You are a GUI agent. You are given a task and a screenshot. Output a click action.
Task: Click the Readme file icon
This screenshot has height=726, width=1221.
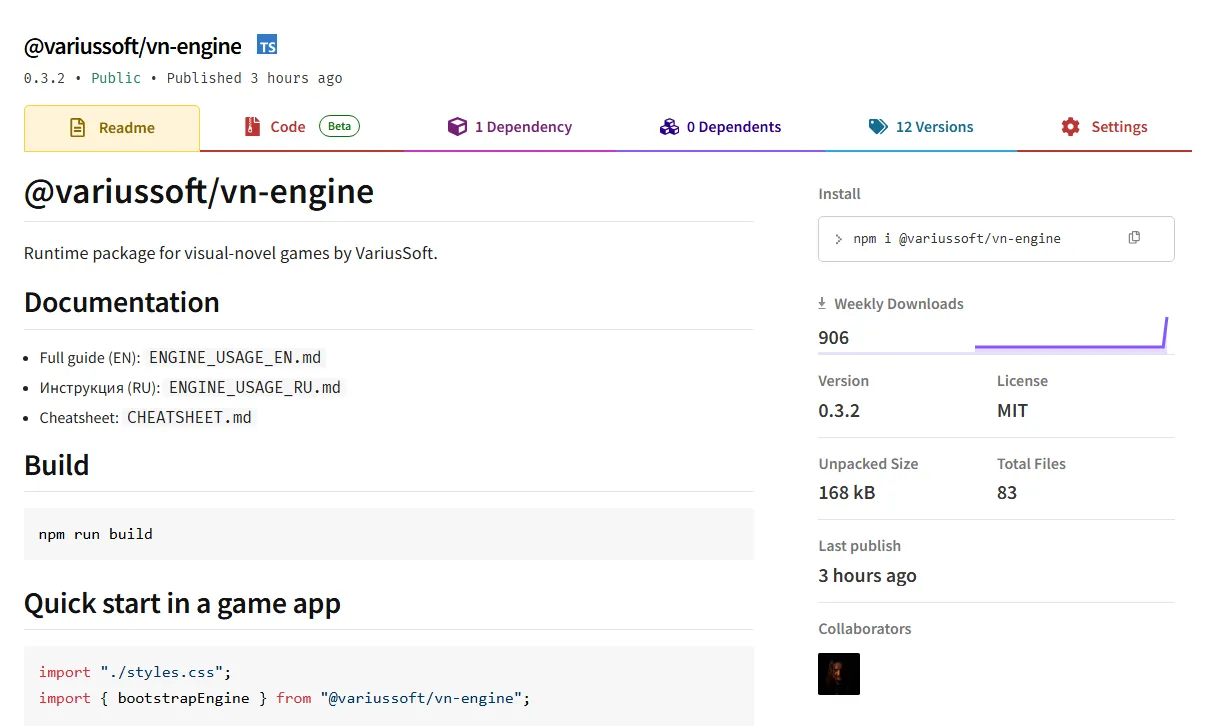coord(77,128)
